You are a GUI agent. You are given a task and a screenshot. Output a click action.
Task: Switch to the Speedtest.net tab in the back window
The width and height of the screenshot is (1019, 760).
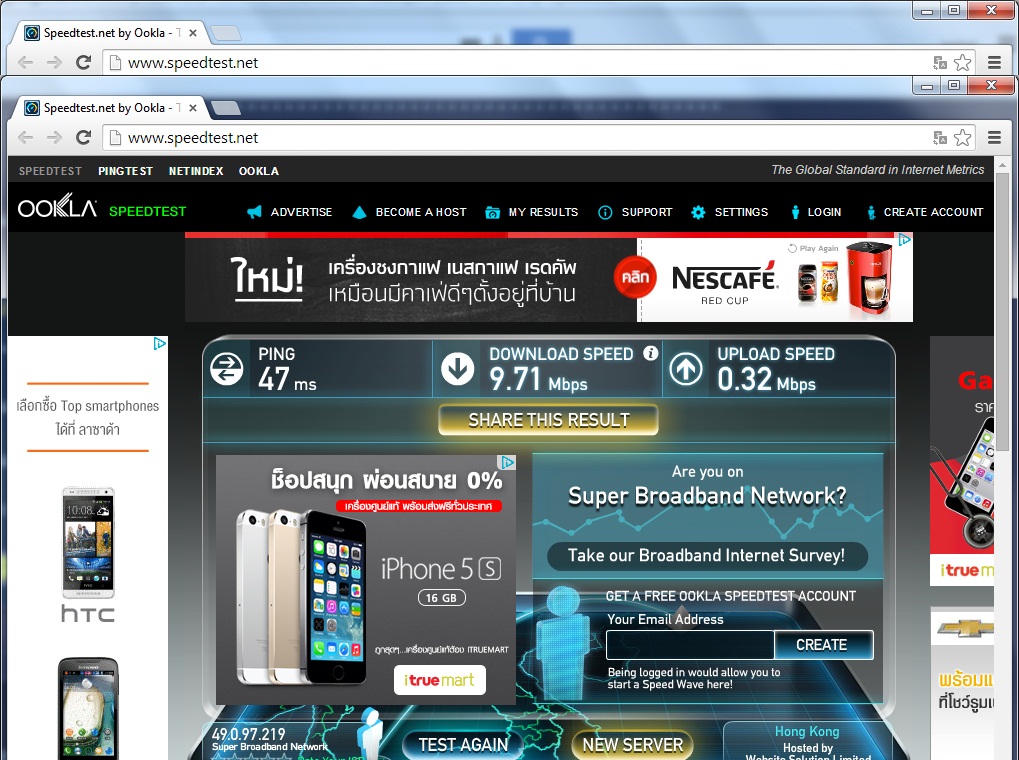(x=109, y=33)
